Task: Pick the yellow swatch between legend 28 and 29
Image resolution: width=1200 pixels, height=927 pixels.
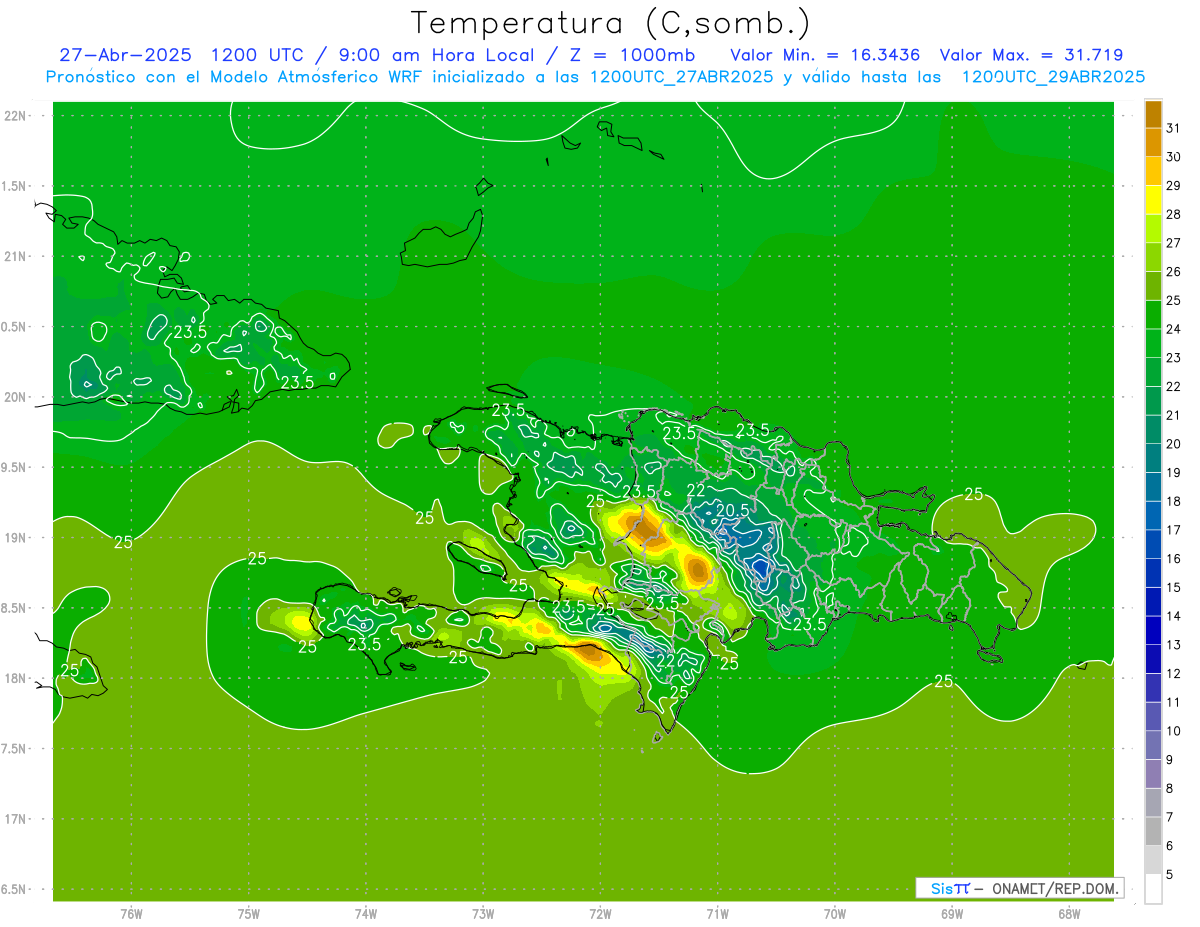Action: 1153,200
